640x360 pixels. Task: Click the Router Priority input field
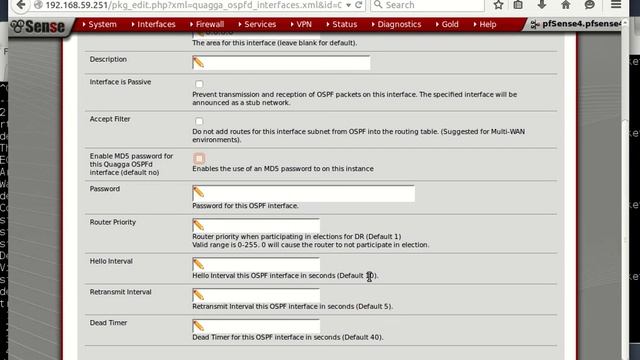256,225
